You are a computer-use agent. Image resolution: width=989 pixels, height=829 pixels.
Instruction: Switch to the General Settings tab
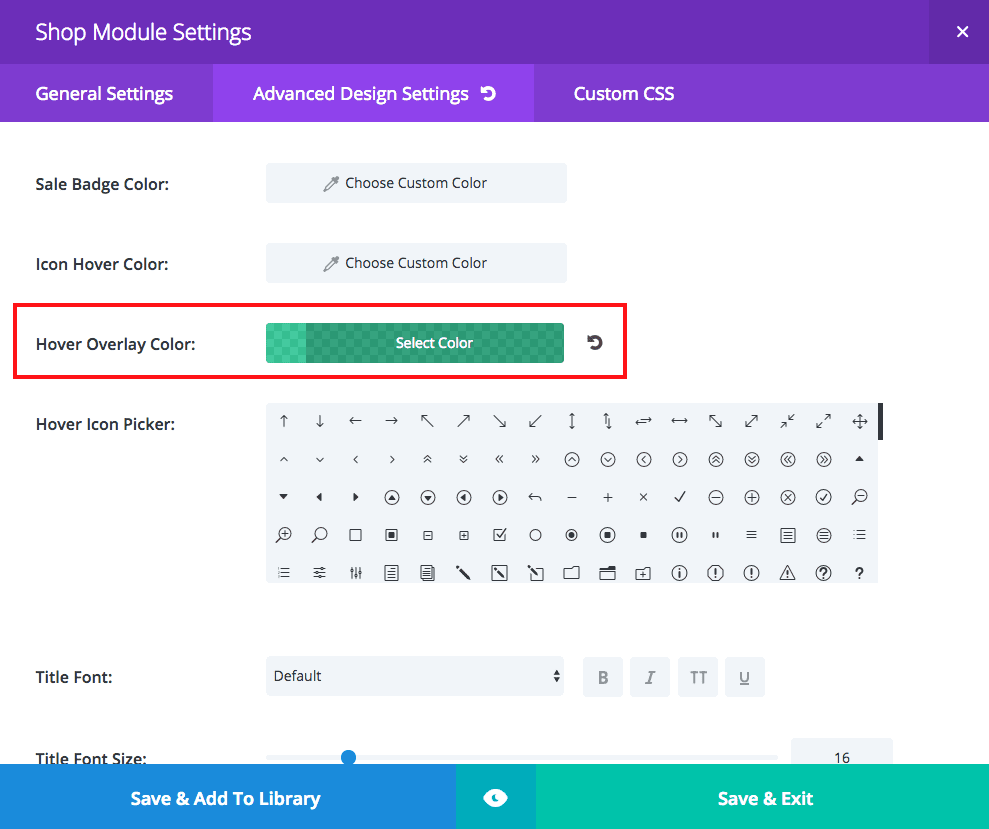coord(104,94)
